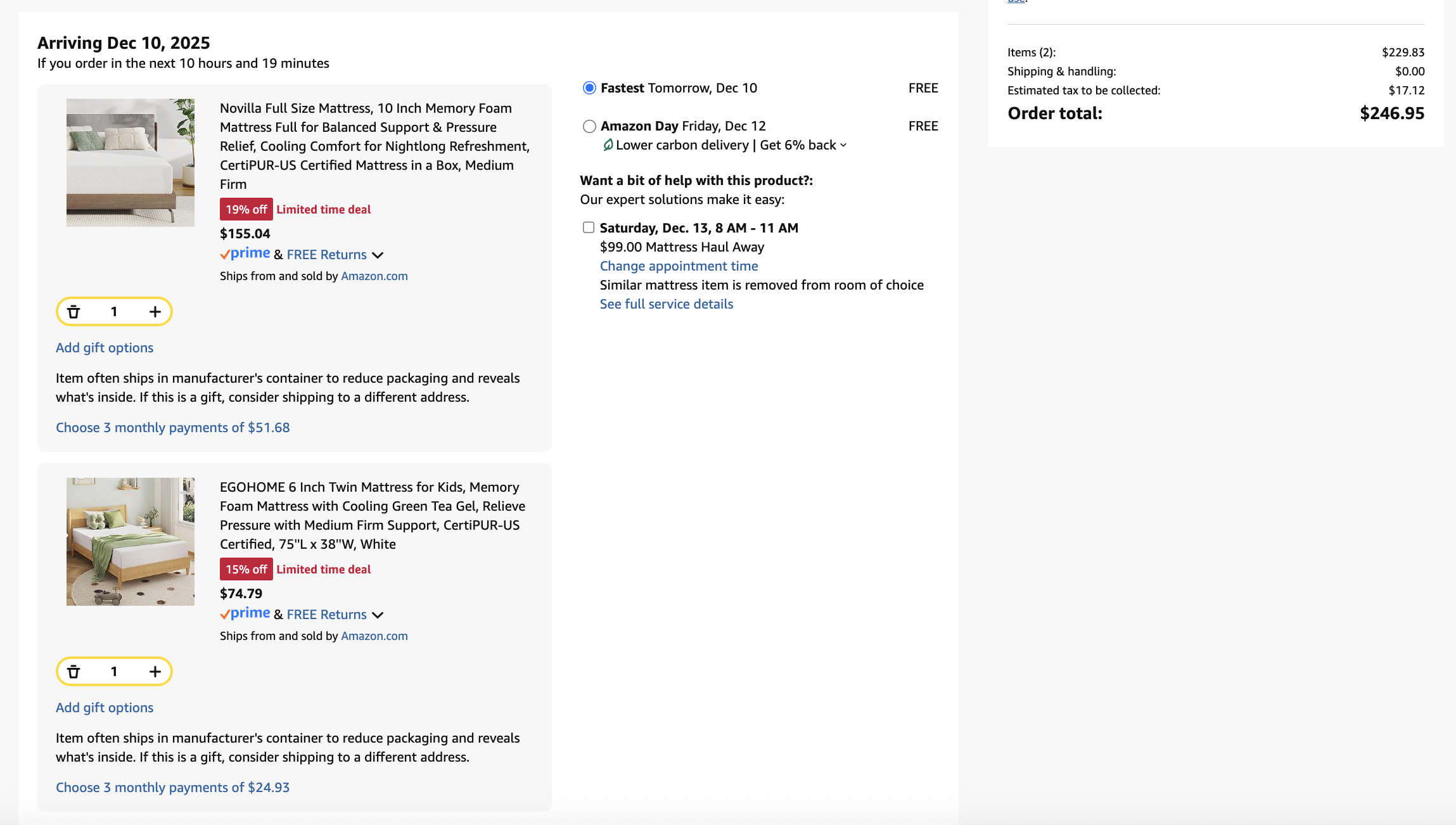Open See full service details link

(x=666, y=304)
